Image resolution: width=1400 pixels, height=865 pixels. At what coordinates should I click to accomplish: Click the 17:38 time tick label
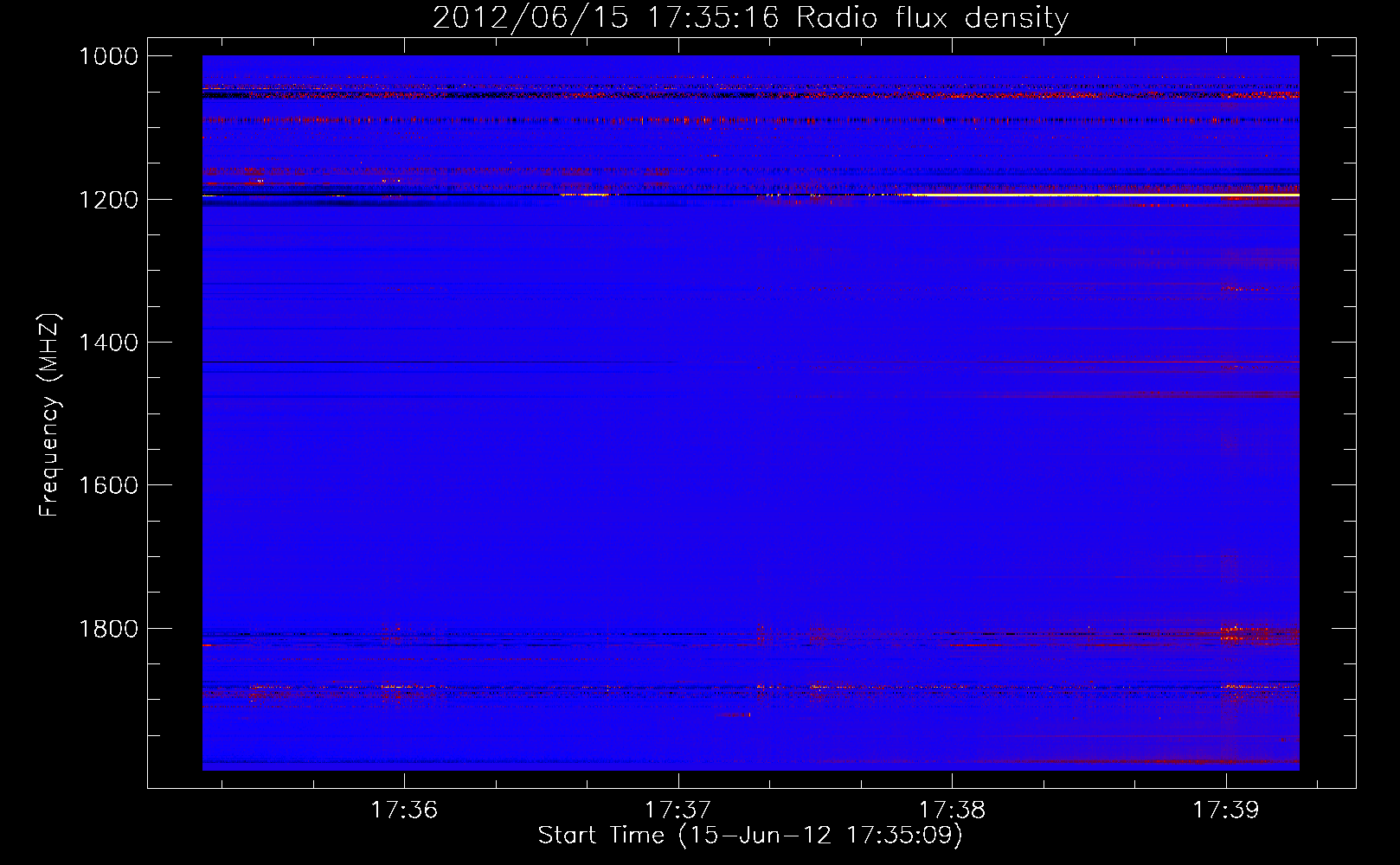(952, 810)
